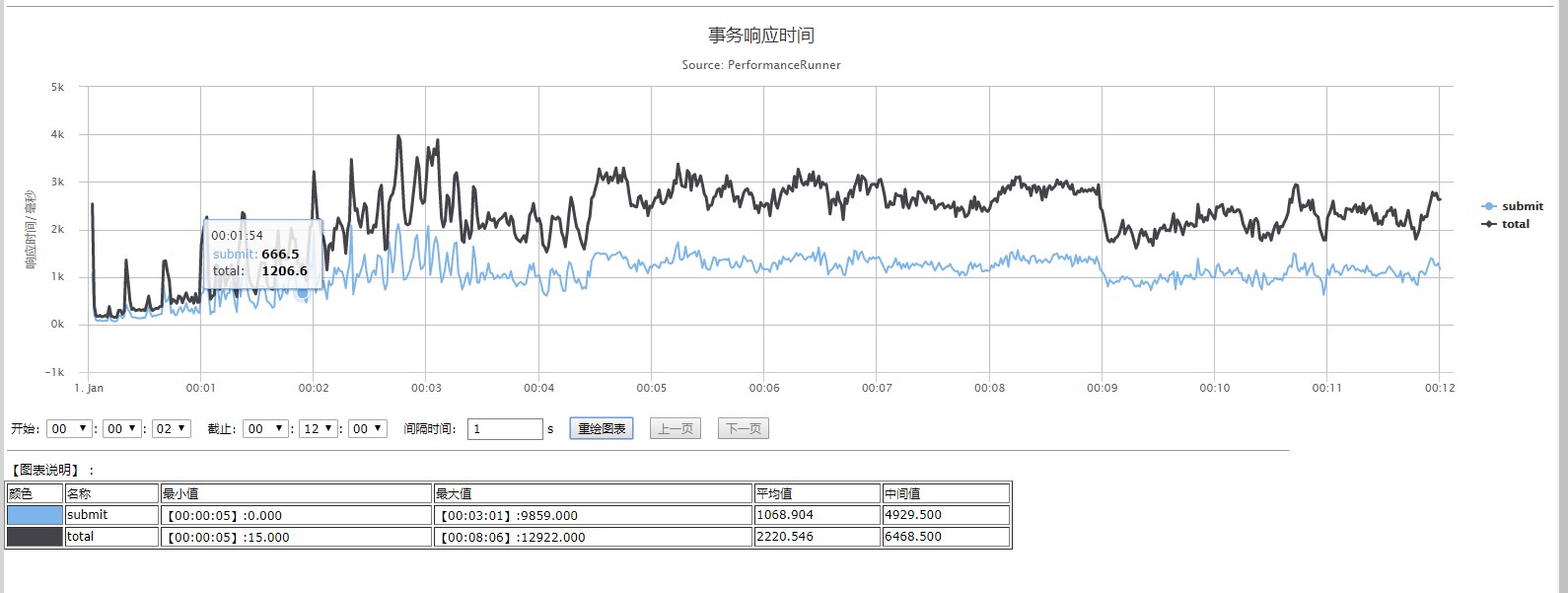Click submit minimum value 0.000 cell

(x=296, y=515)
